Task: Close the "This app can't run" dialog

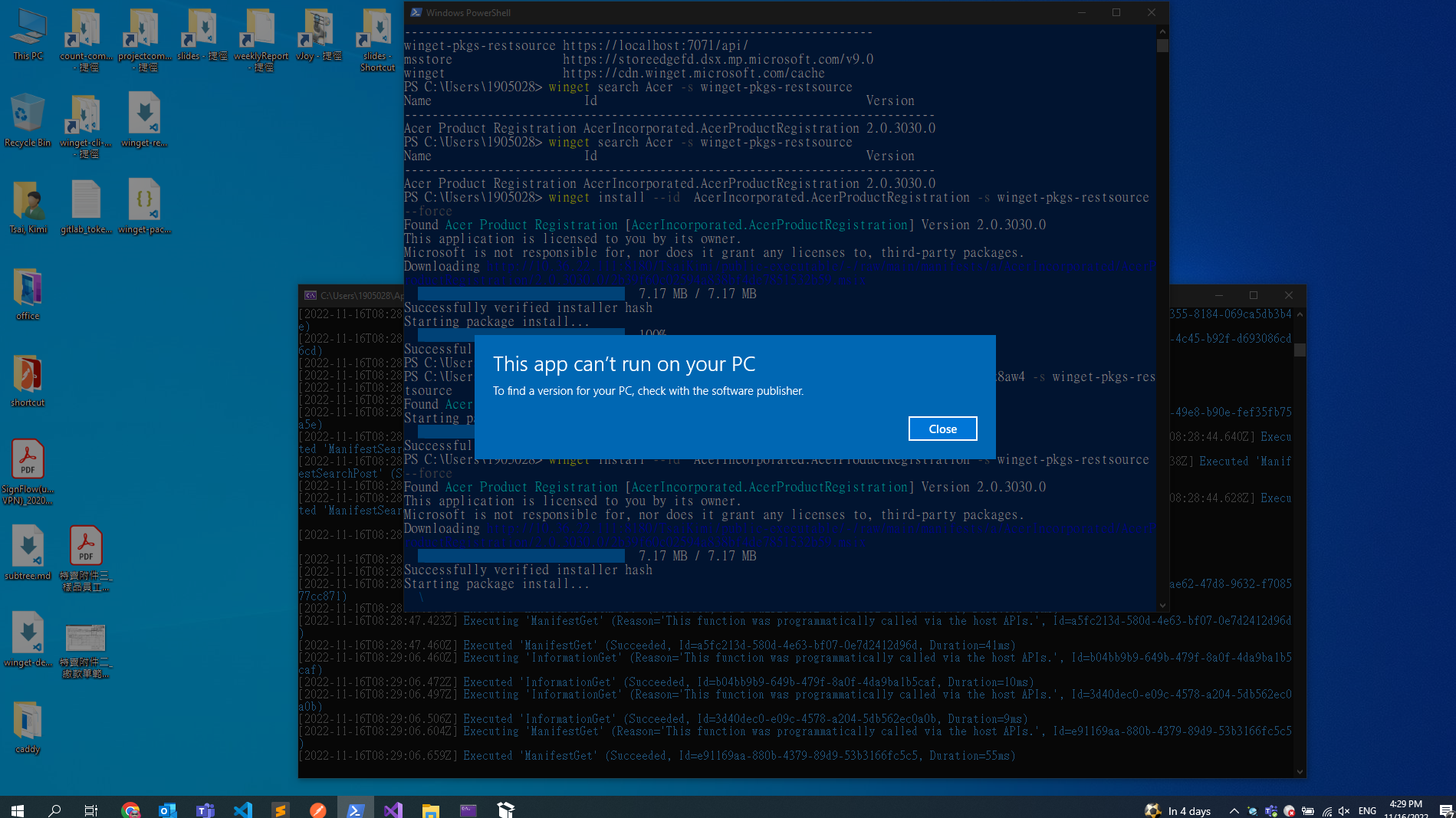Action: click(x=942, y=429)
